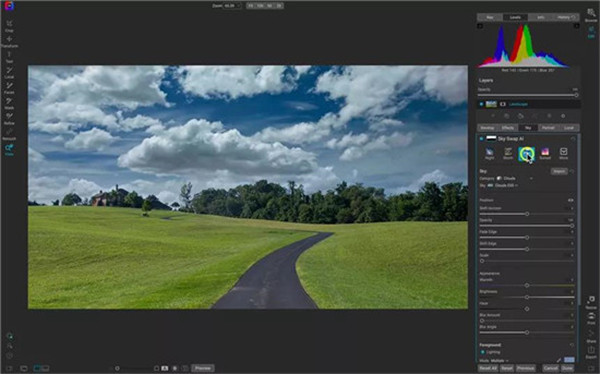Reset the Foreground section
The height and width of the screenshot is (374, 600).
click(x=572, y=345)
